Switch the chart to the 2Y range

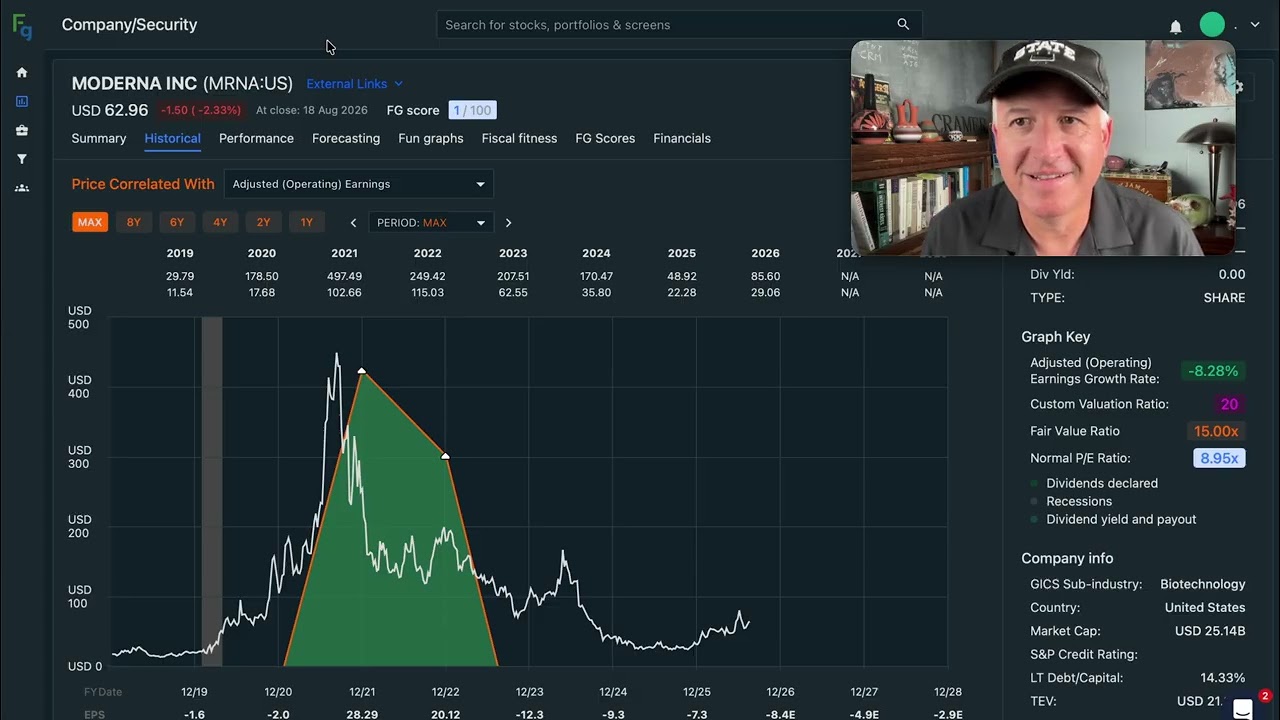[x=263, y=222]
